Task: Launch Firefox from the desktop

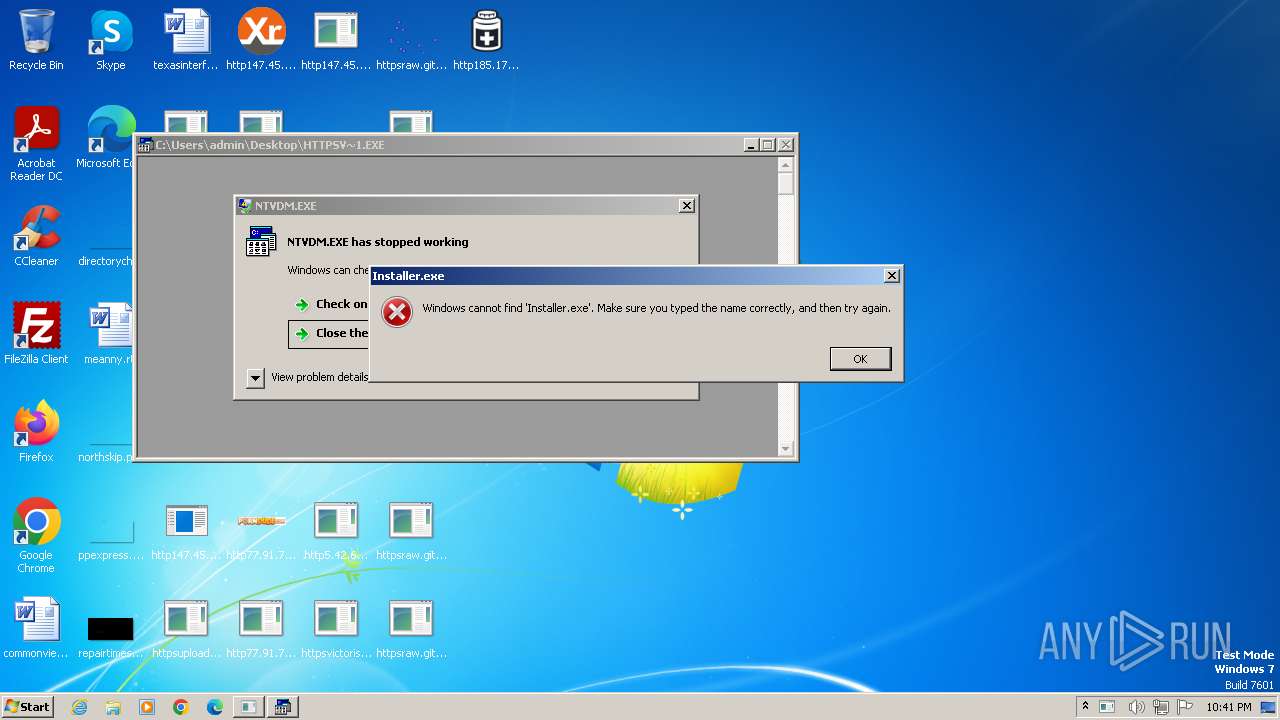Action: 36,432
